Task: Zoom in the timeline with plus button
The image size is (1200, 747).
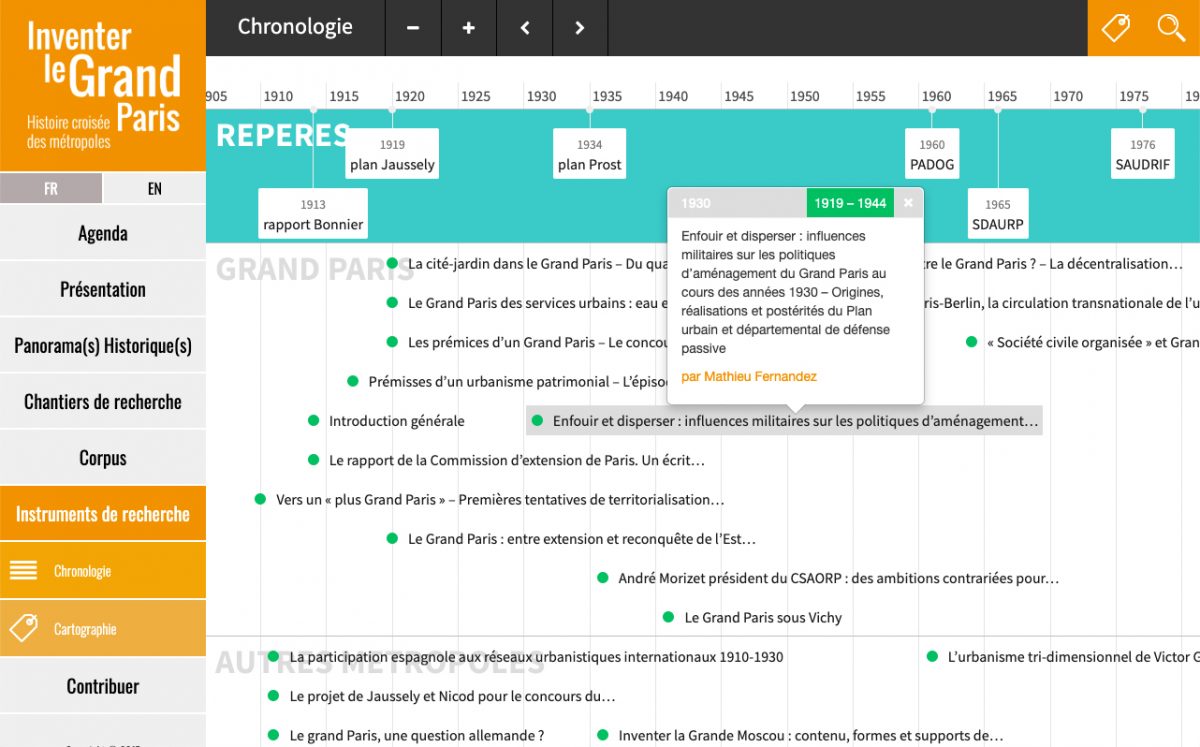Action: [468, 28]
